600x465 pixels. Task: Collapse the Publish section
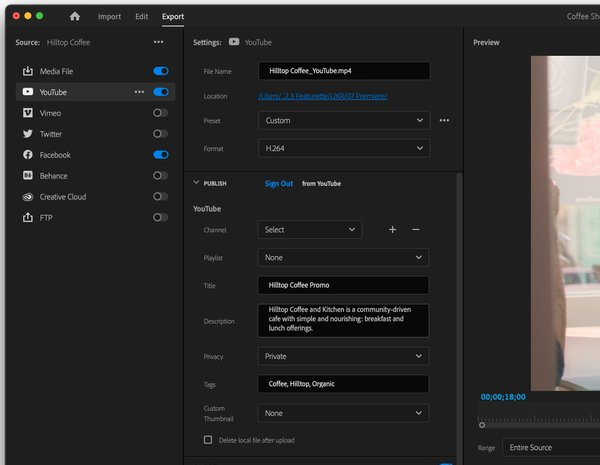[x=196, y=183]
